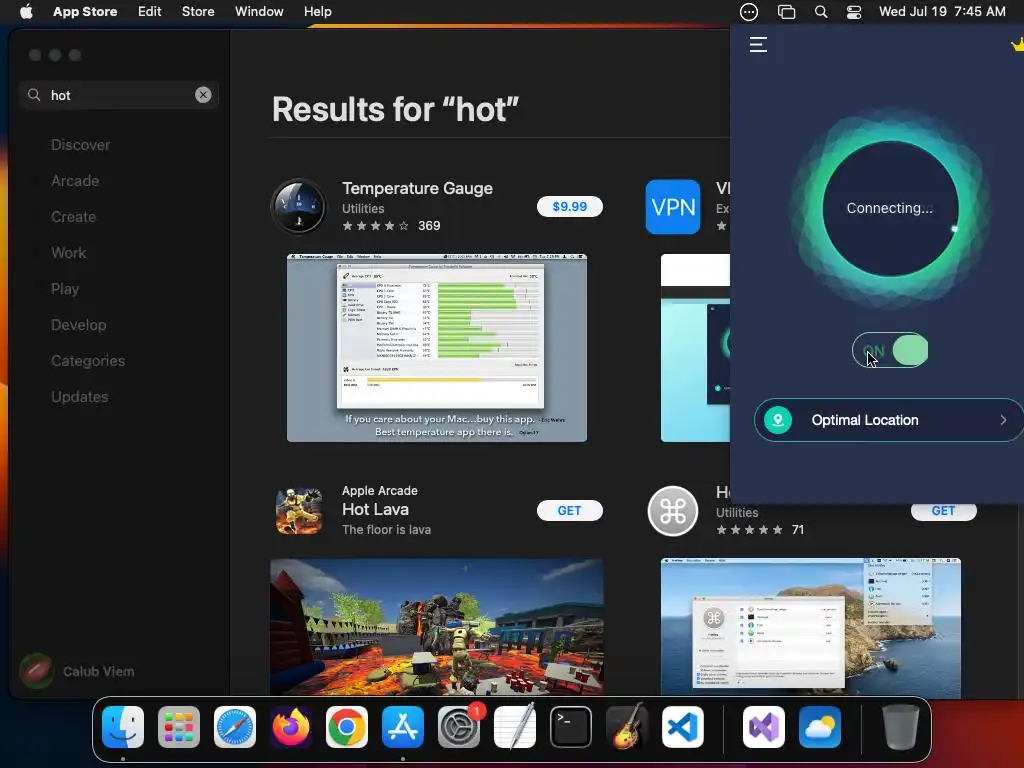Open the Arcade section

[x=75, y=181]
